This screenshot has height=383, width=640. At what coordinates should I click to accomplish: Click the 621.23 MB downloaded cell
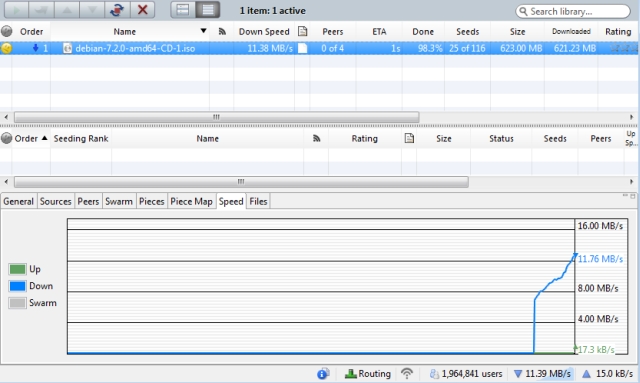pyautogui.click(x=575, y=48)
